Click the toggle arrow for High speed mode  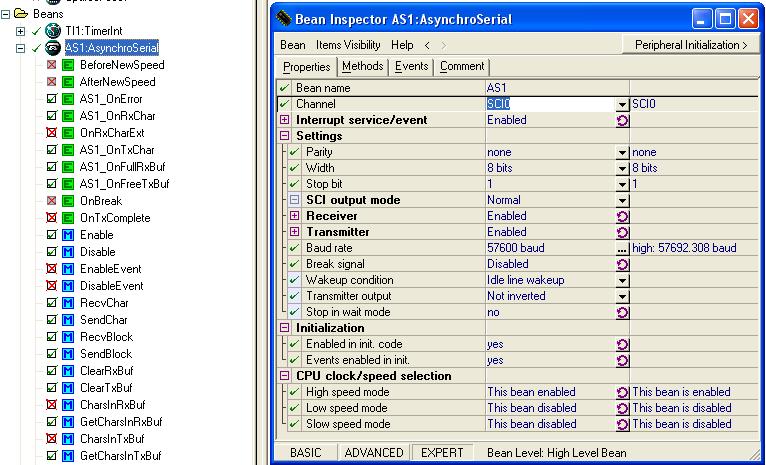[622, 392]
